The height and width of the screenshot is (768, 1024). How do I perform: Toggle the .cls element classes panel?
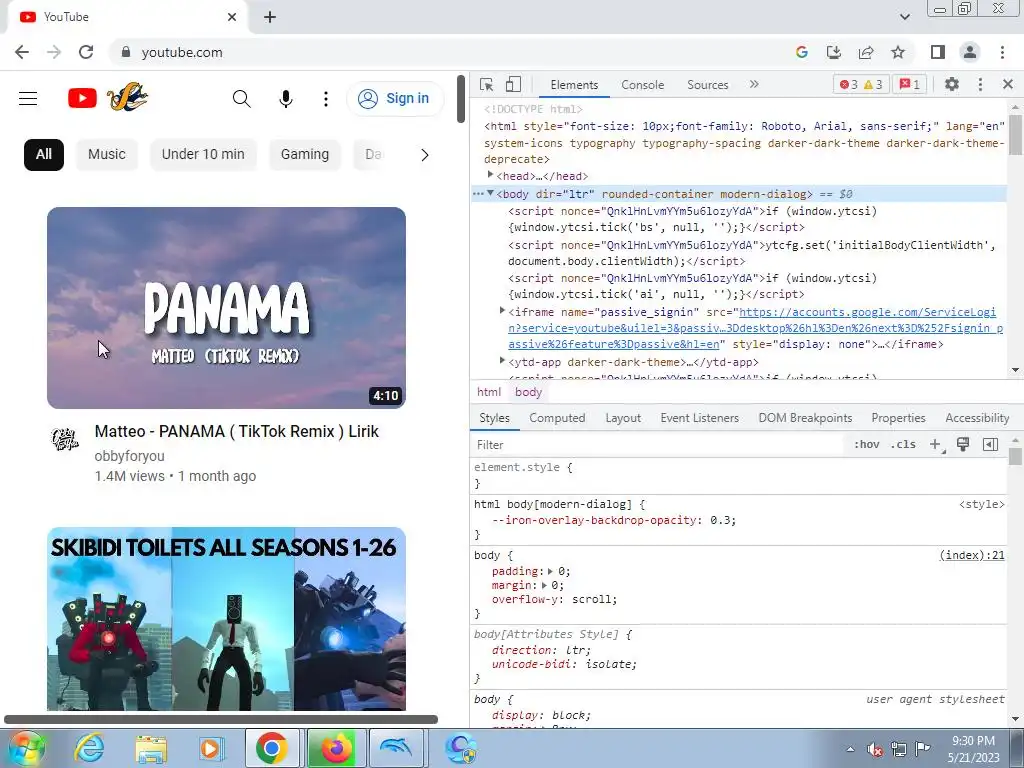903,445
